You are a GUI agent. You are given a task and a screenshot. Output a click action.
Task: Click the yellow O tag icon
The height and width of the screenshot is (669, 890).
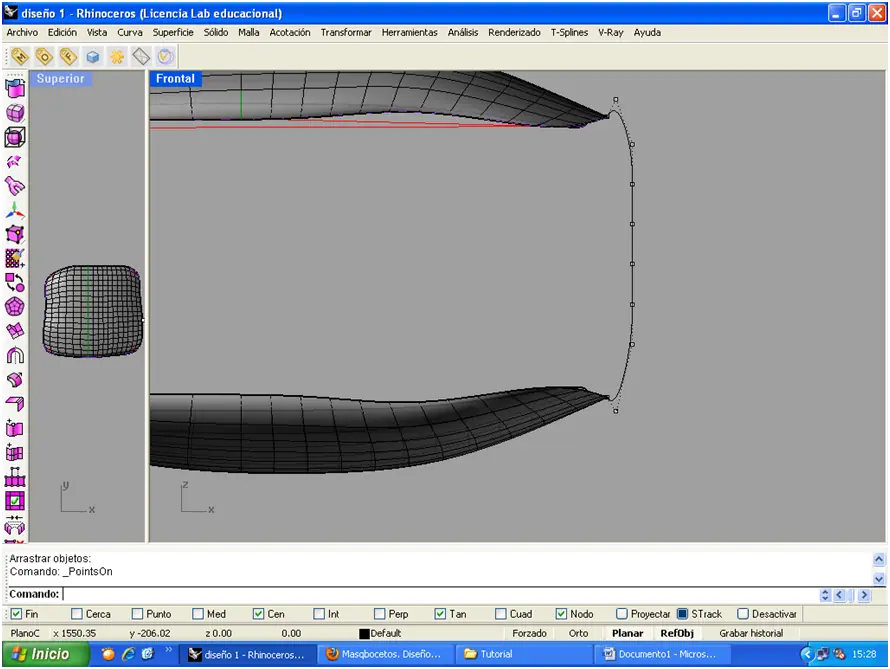click(x=44, y=56)
